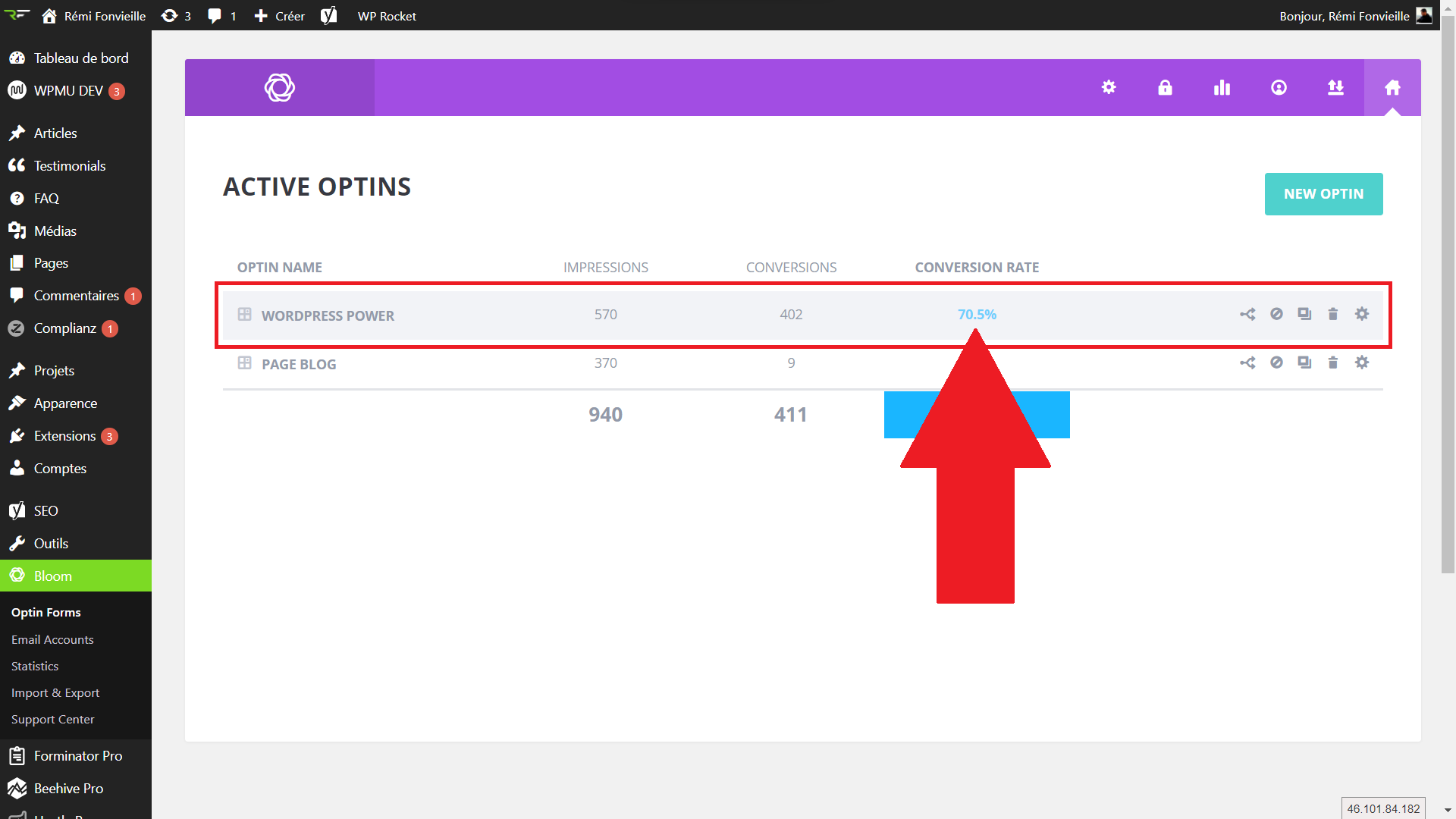
Task: Click the WORDPRESS POWER optin name
Action: click(328, 315)
